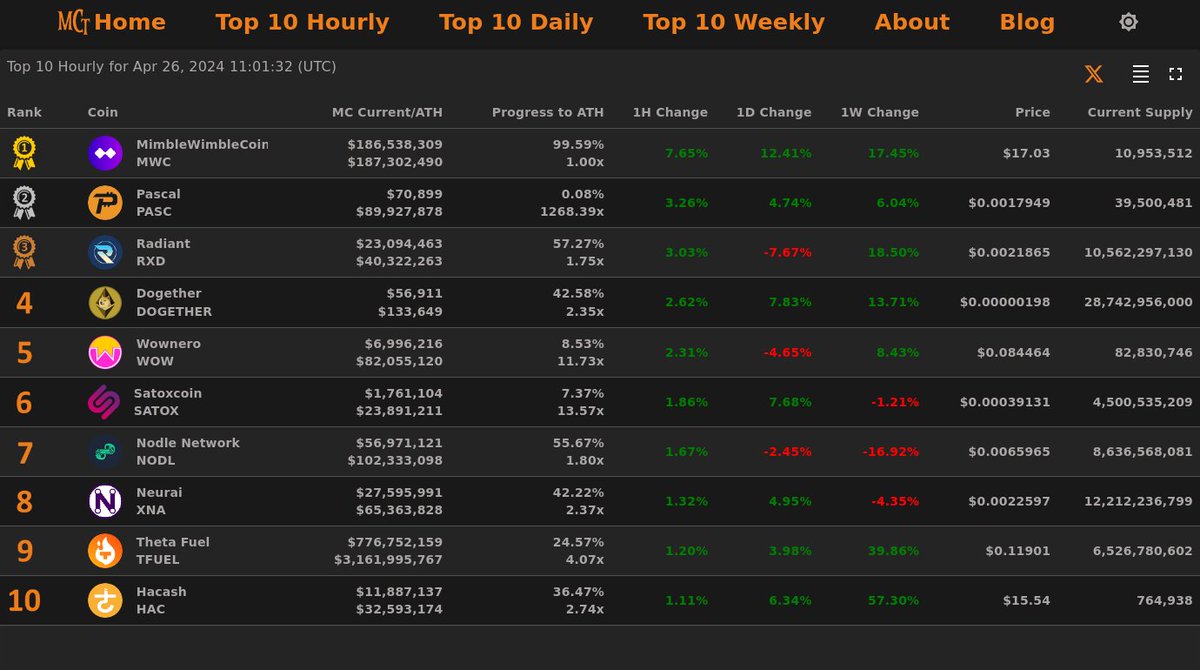Click the Nodle Network logo icon
The width and height of the screenshot is (1200, 670).
[x=105, y=452]
